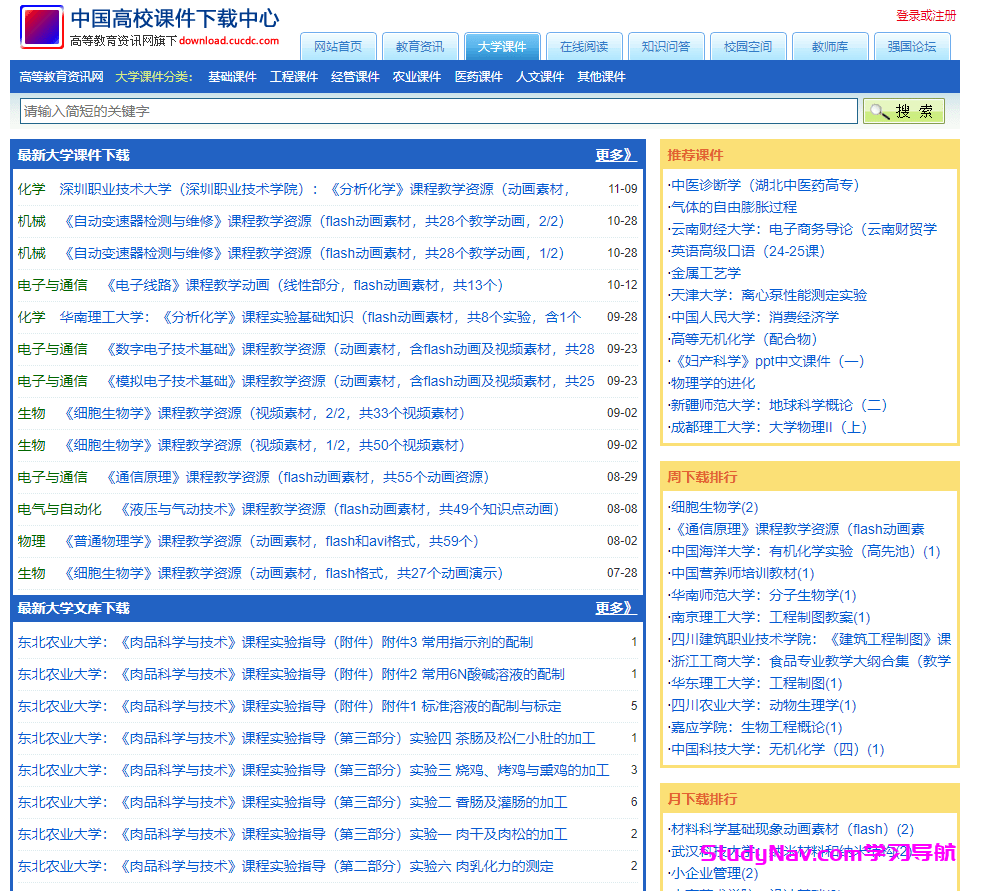Select the 教师库 tab

pos(830,46)
